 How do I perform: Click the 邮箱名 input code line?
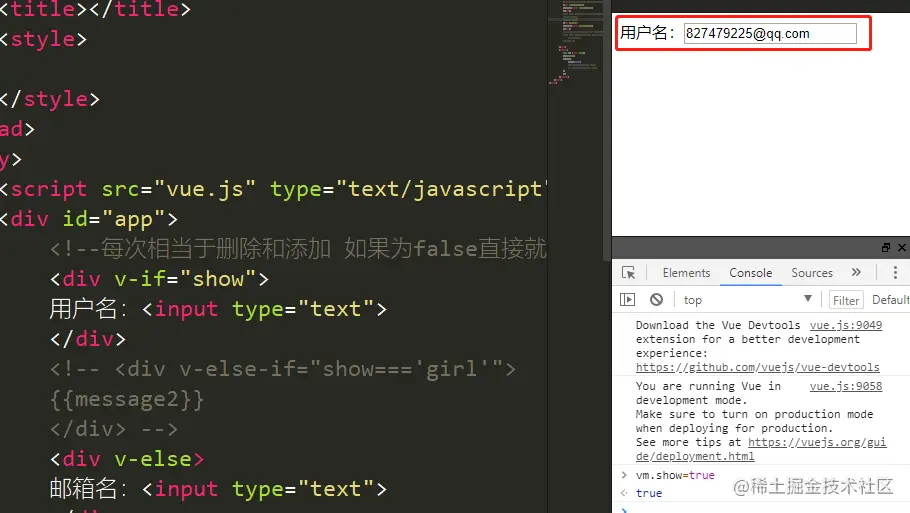218,489
